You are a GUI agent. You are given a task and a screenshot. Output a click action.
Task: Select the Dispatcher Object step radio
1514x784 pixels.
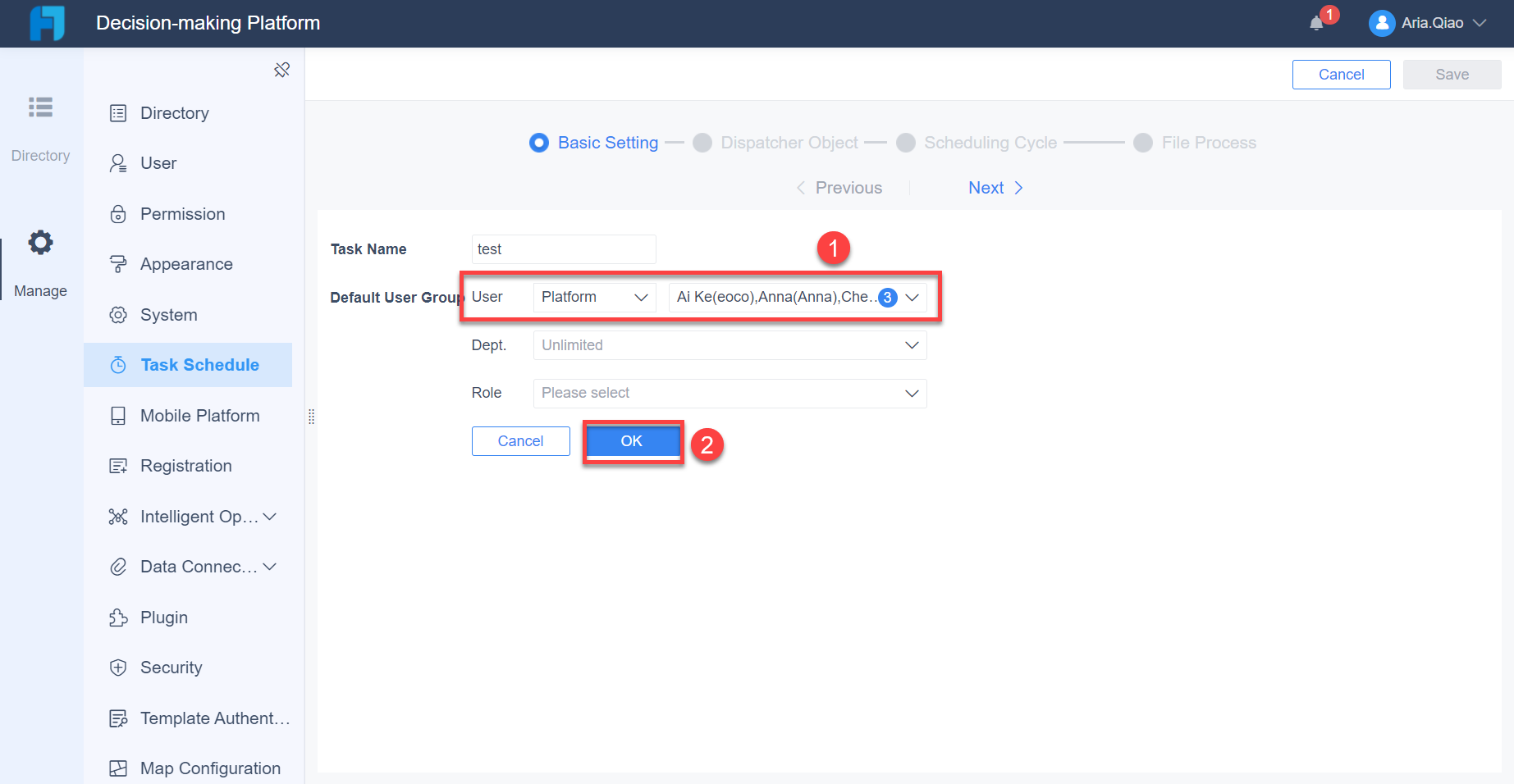click(702, 142)
